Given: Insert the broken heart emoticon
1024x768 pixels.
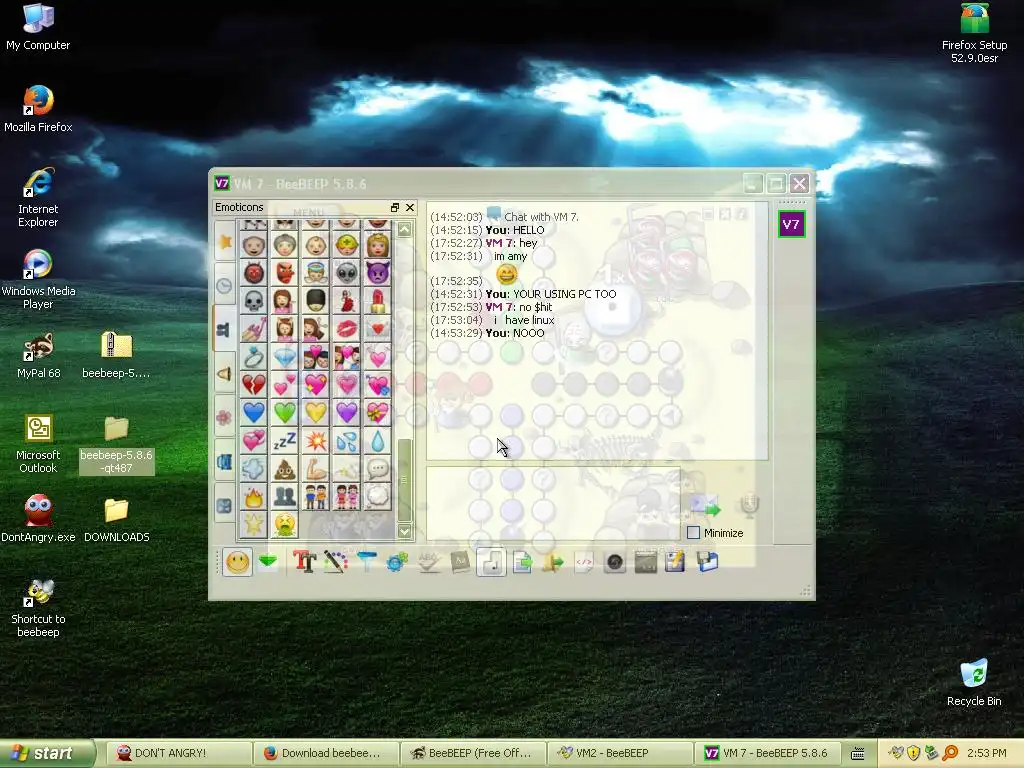Looking at the screenshot, I should 253,385.
